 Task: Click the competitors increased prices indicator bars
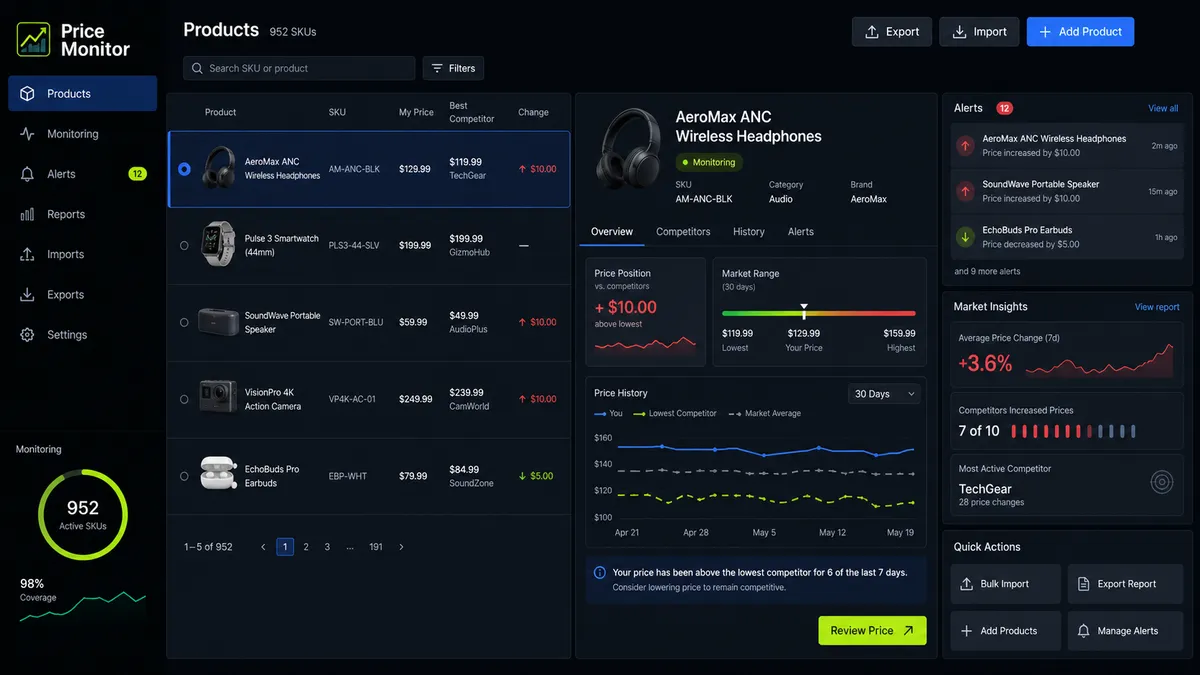coord(1074,431)
